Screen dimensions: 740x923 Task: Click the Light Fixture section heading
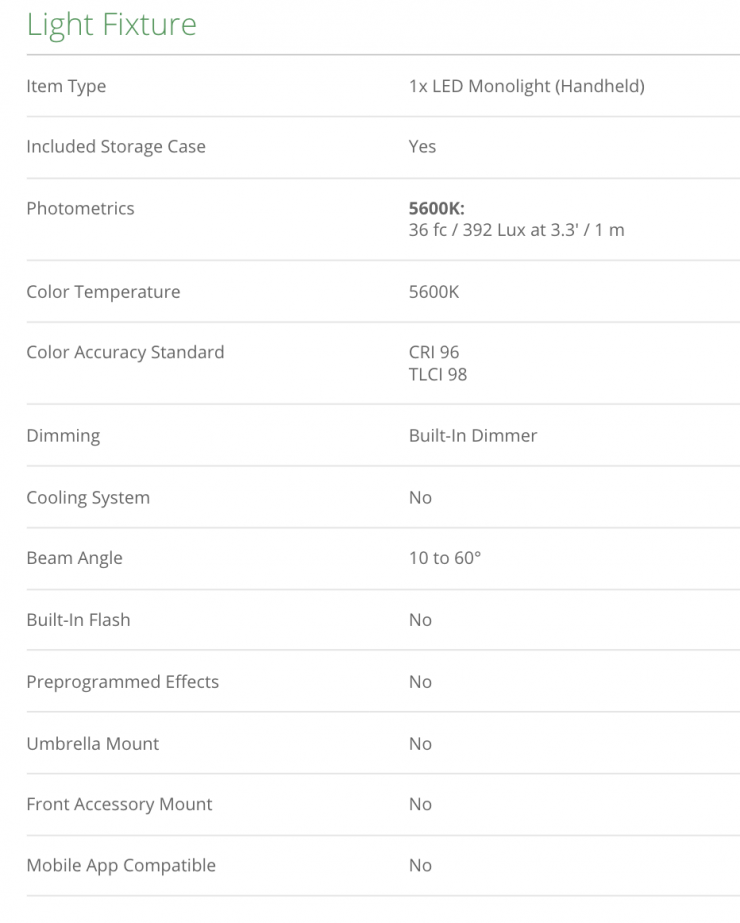coord(111,25)
